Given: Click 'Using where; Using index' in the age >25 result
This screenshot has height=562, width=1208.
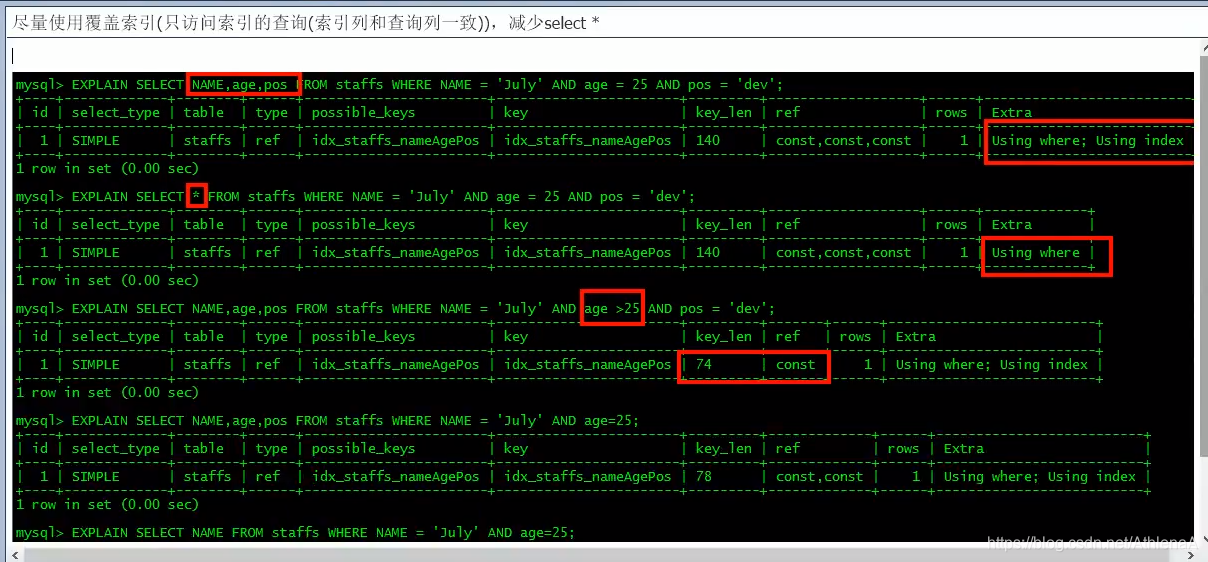Looking at the screenshot, I should click(992, 365).
